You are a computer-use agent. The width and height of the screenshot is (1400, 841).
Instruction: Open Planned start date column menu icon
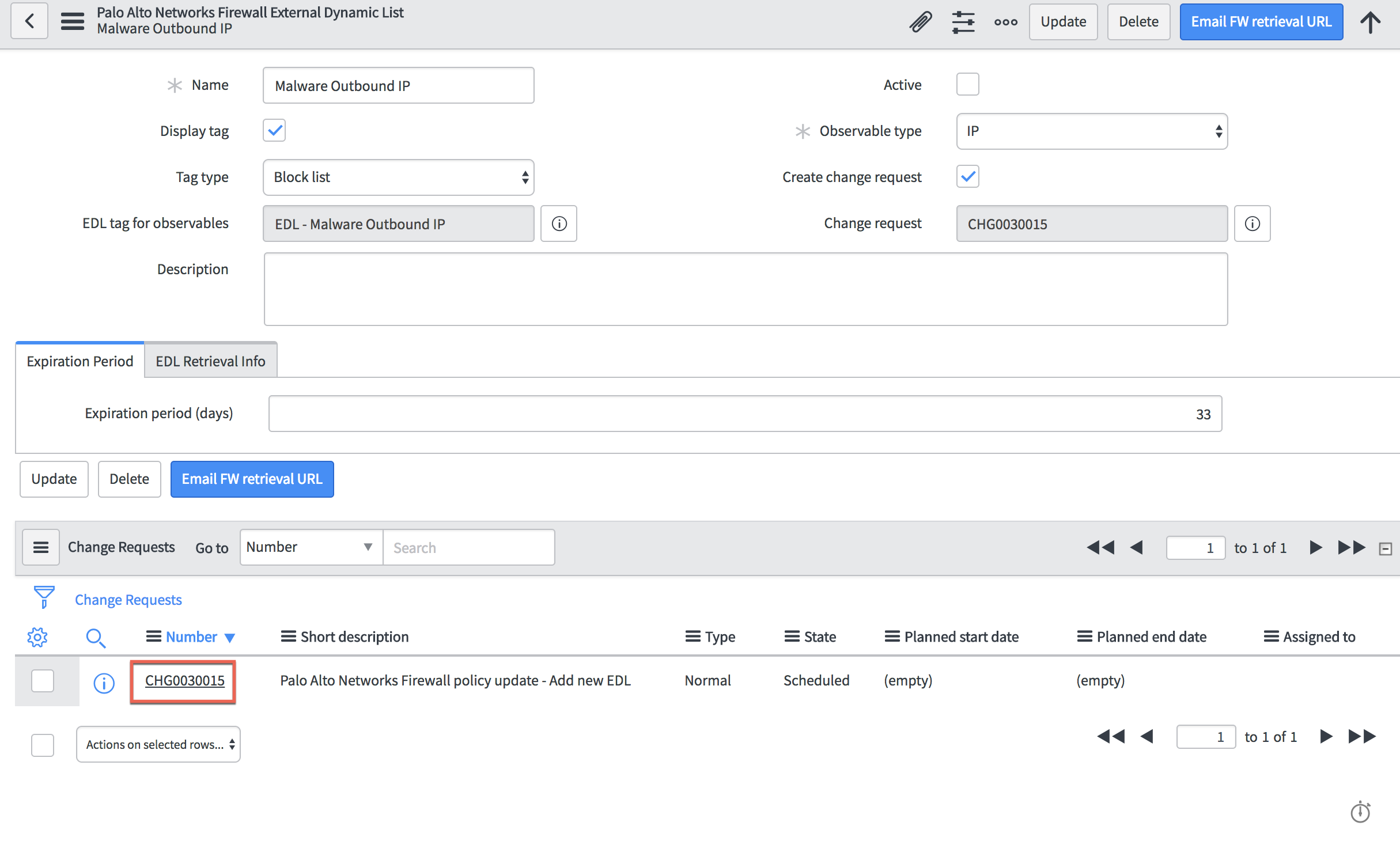coord(892,637)
